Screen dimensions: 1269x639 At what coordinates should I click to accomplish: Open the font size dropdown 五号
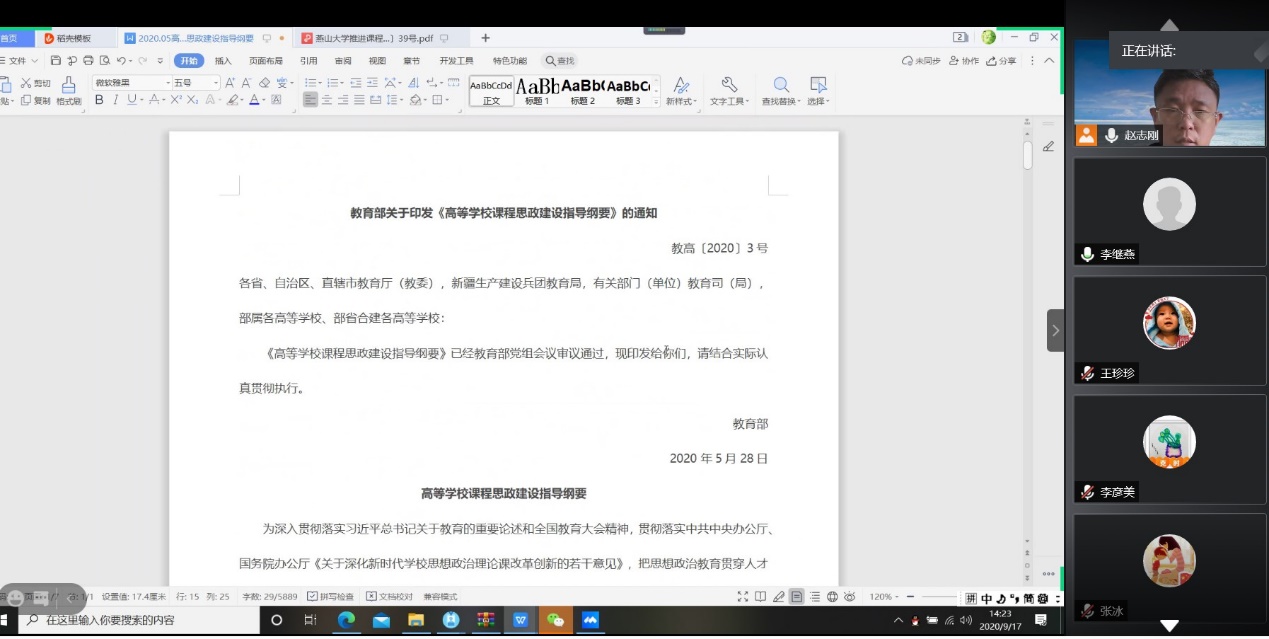[195, 83]
